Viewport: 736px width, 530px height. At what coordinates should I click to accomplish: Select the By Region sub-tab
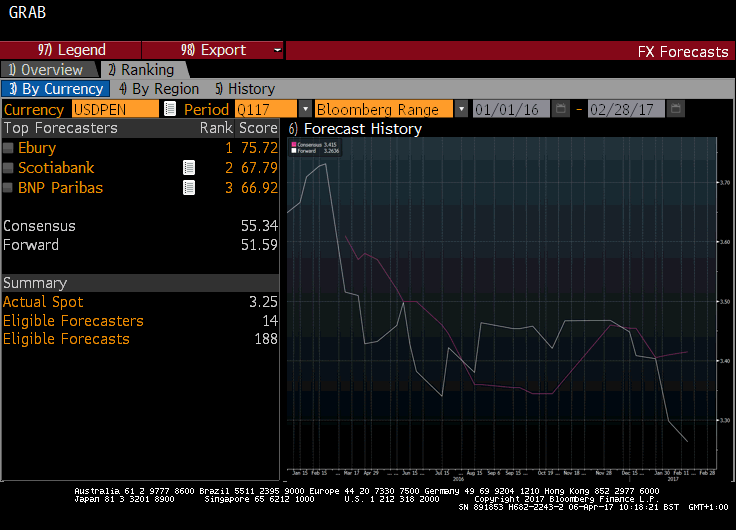tap(159, 89)
